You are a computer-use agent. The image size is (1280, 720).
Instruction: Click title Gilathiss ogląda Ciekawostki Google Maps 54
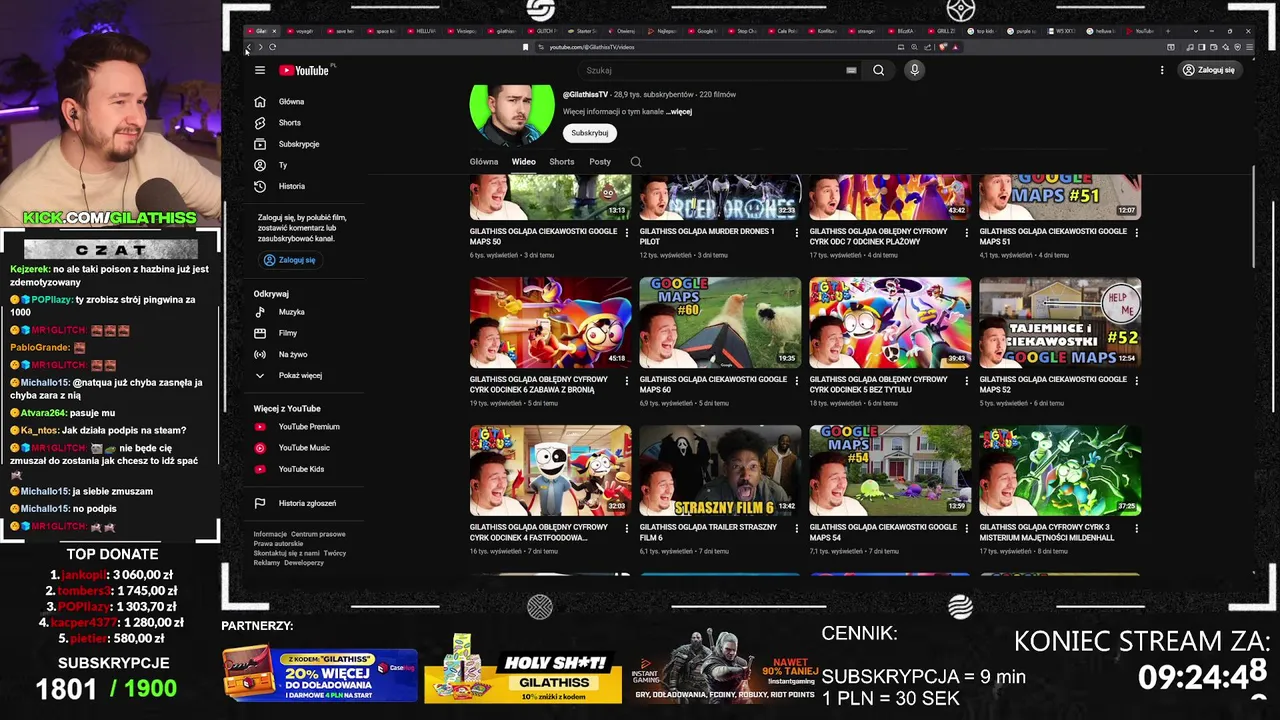(883, 532)
